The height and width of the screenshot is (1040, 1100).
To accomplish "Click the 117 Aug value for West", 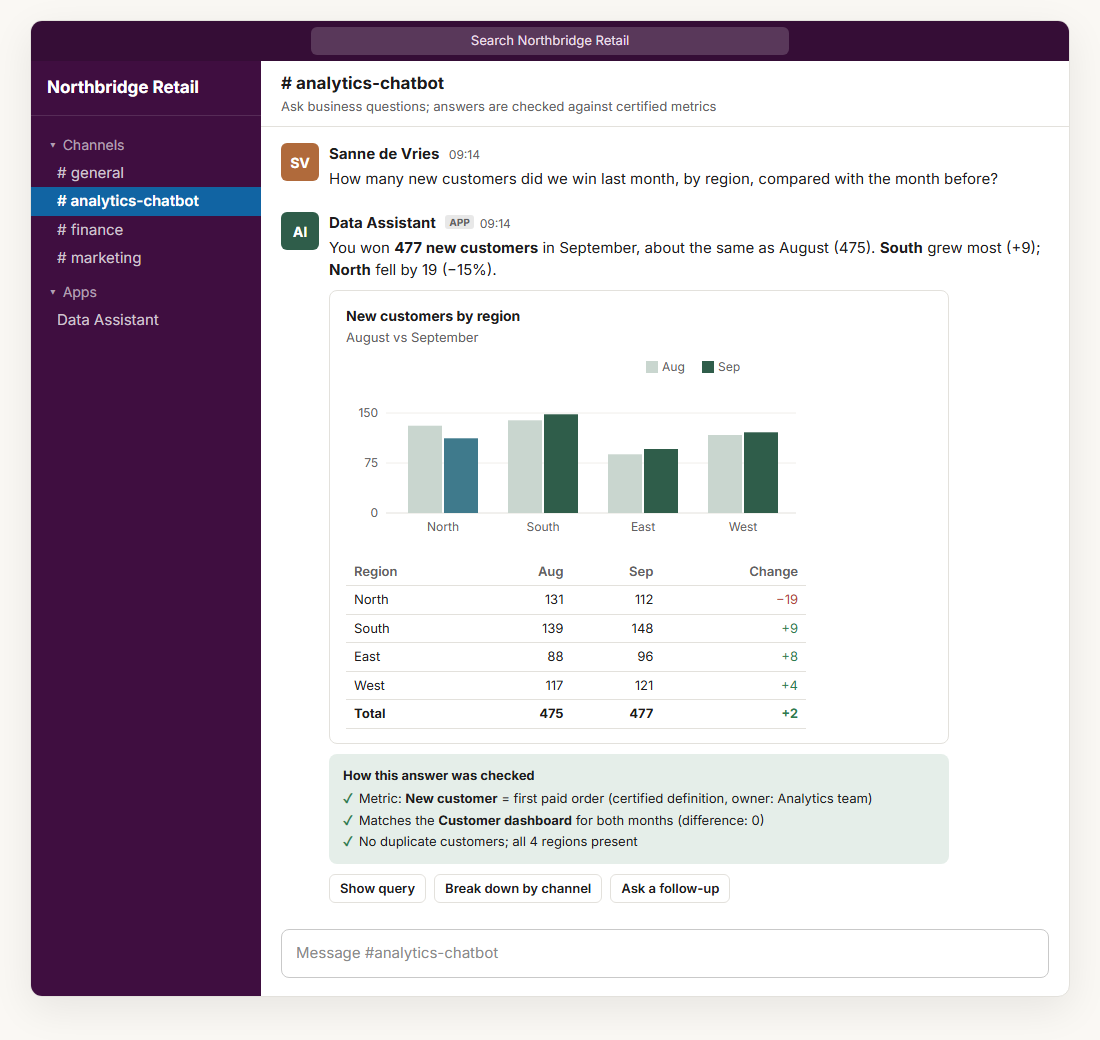I will pyautogui.click(x=554, y=685).
